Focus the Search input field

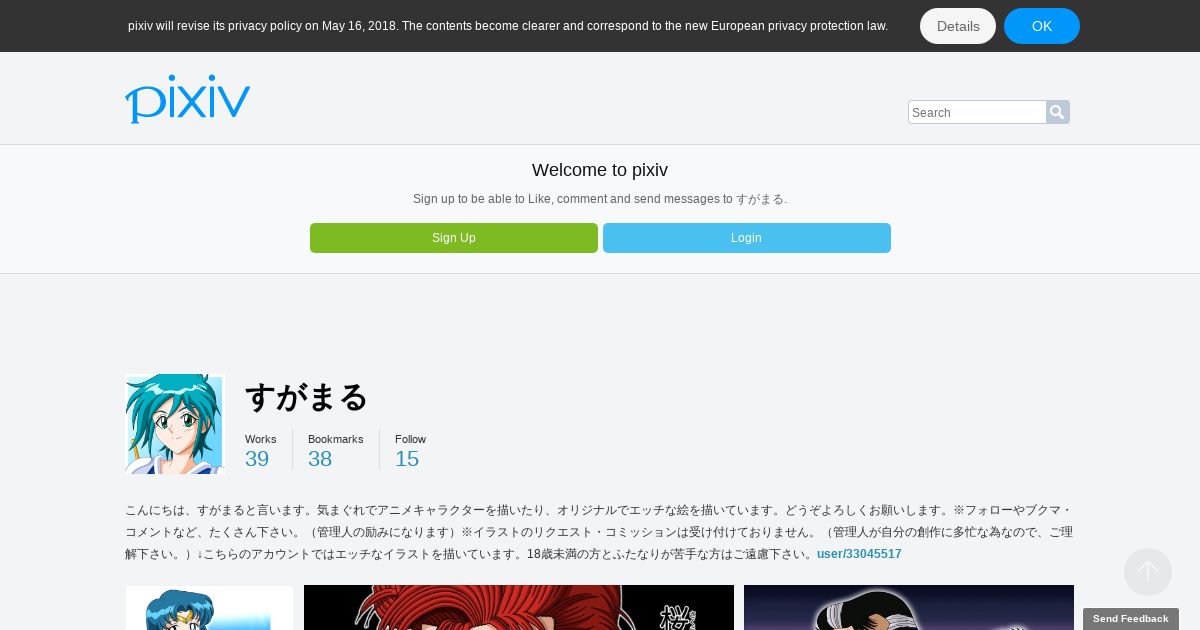point(977,112)
